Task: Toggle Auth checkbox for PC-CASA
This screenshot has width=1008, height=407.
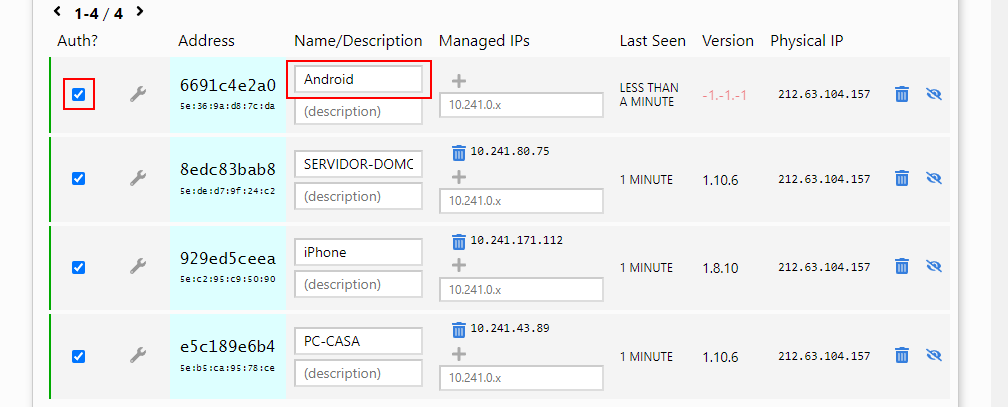Action: click(x=78, y=356)
